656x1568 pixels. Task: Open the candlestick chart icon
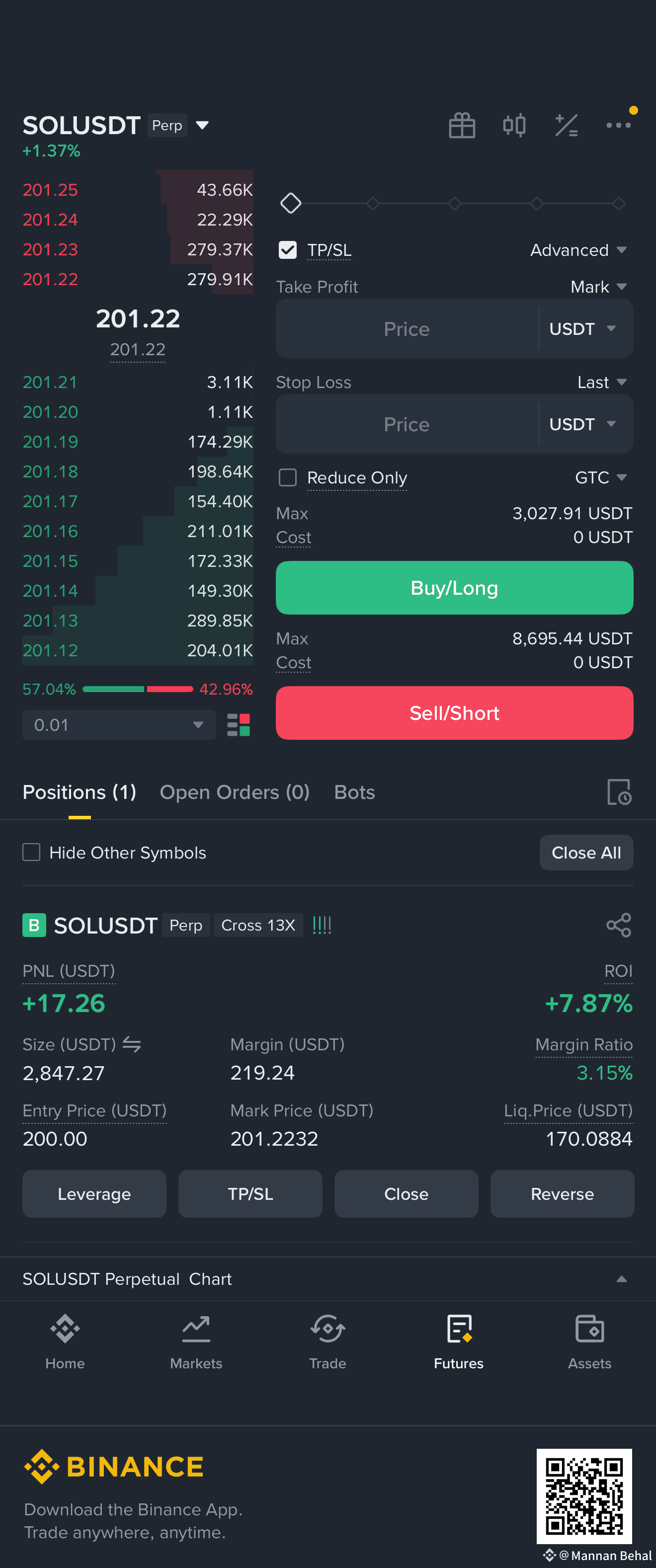coord(514,125)
